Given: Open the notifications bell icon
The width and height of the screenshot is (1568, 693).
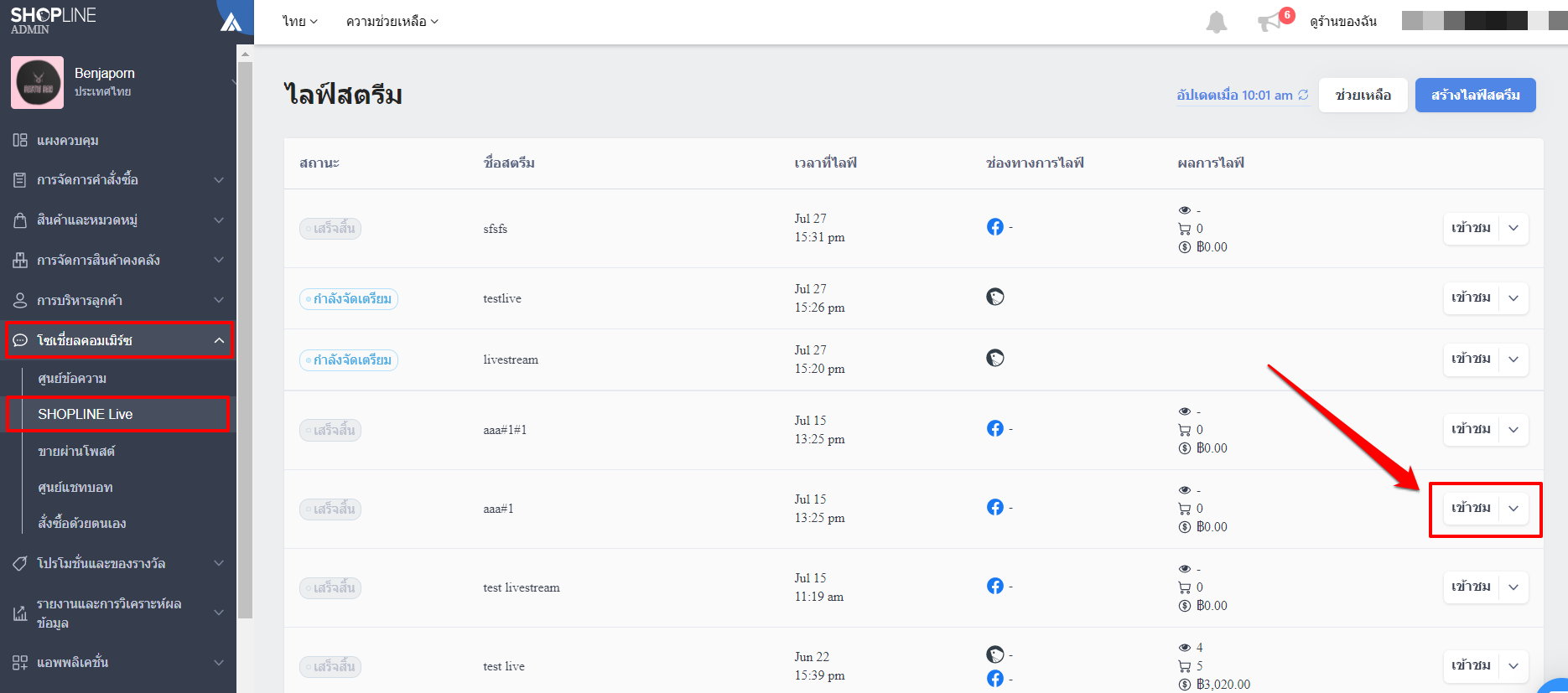Looking at the screenshot, I should pos(1216,22).
